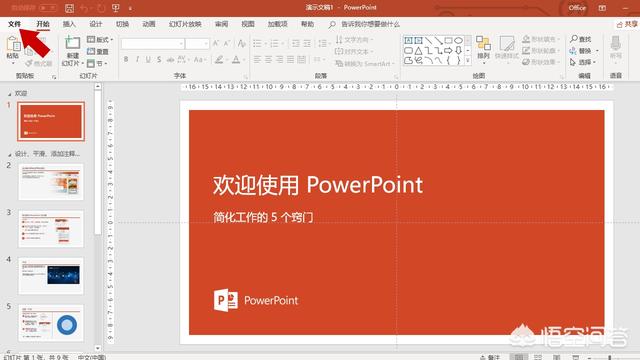Click the 共享 (Share) button
This screenshot has height=360, width=640.
tap(627, 24)
